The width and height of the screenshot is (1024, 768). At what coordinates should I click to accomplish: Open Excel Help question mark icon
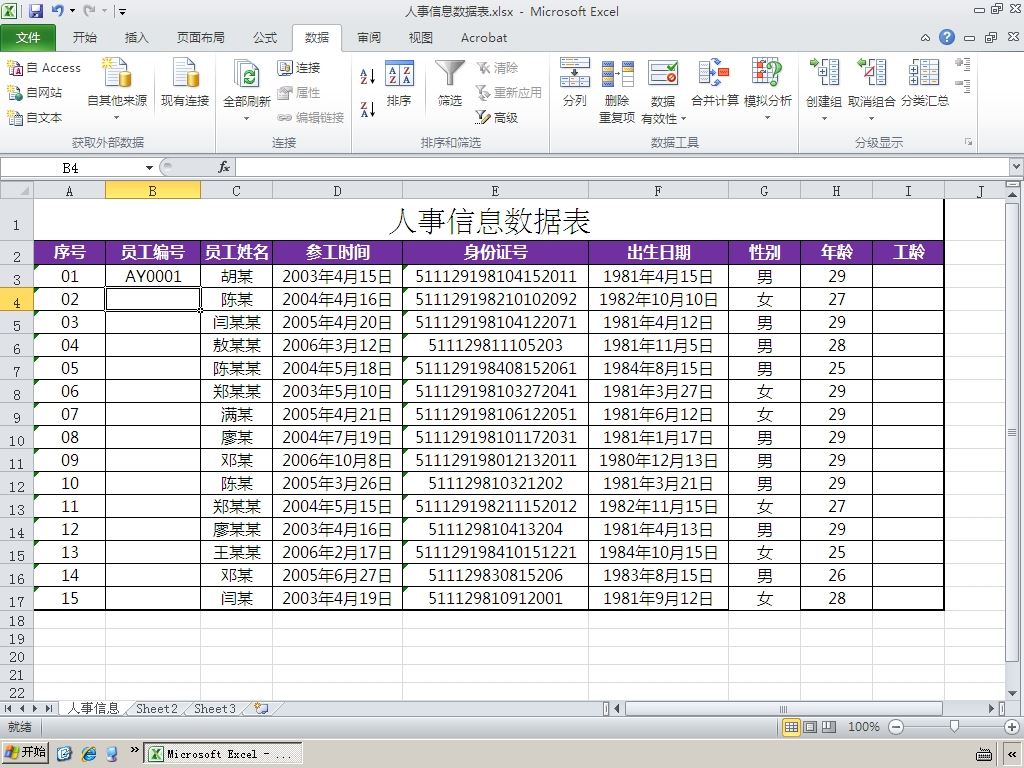point(947,37)
